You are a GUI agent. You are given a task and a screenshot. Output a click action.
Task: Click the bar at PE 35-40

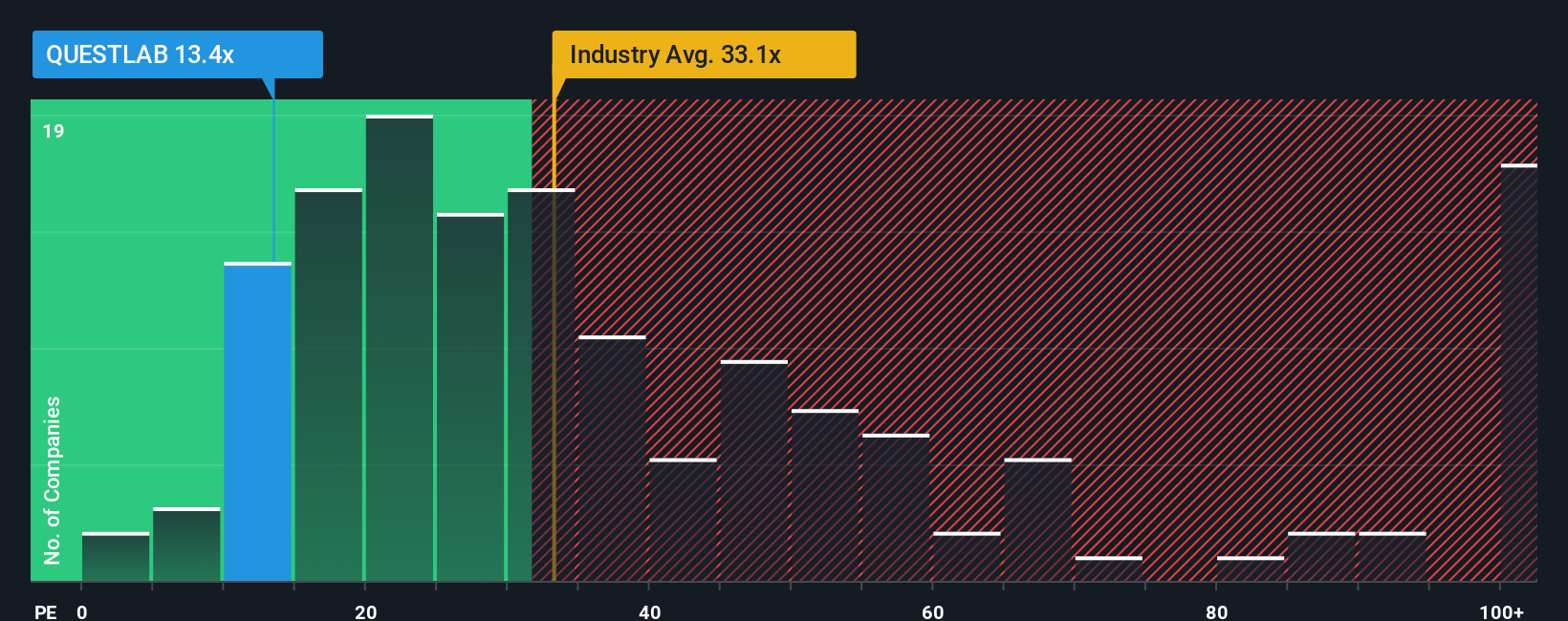[x=612, y=459]
